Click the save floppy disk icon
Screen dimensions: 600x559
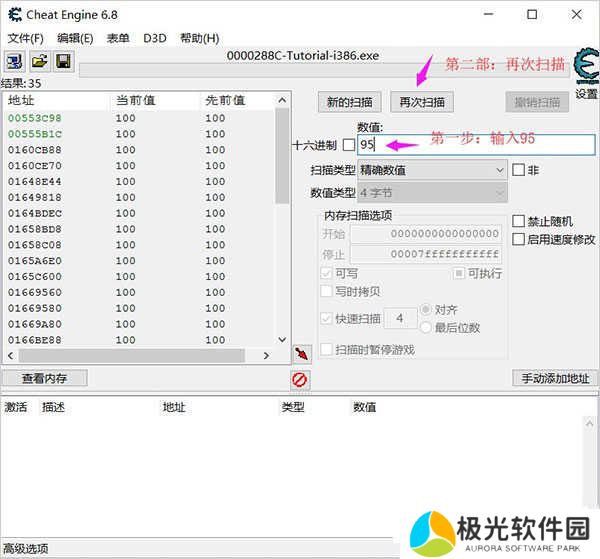click(x=64, y=61)
